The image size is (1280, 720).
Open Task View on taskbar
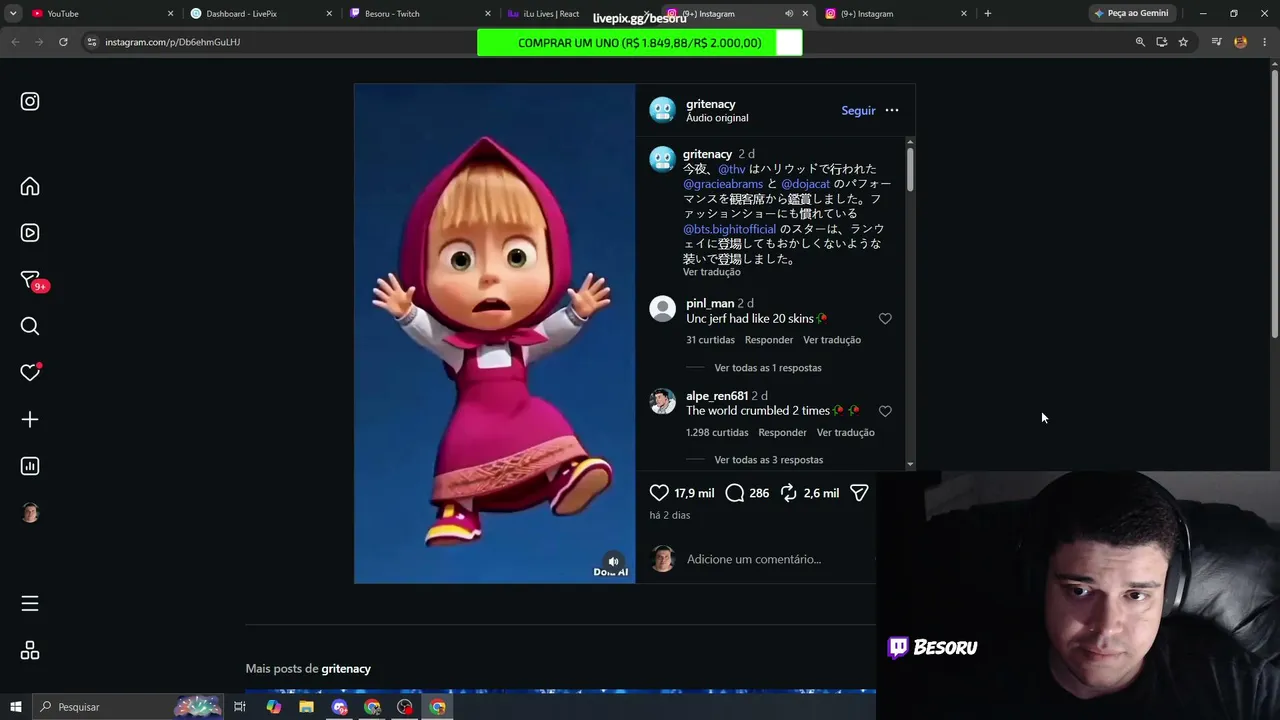pyautogui.click(x=240, y=707)
